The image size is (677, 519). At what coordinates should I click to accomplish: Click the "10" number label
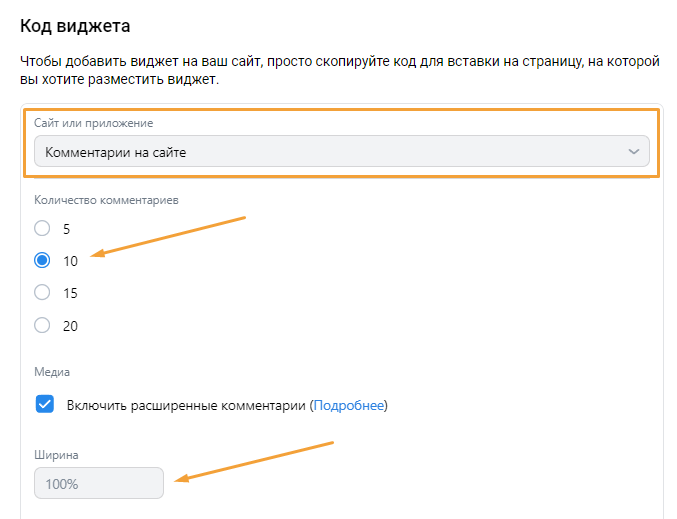70,261
